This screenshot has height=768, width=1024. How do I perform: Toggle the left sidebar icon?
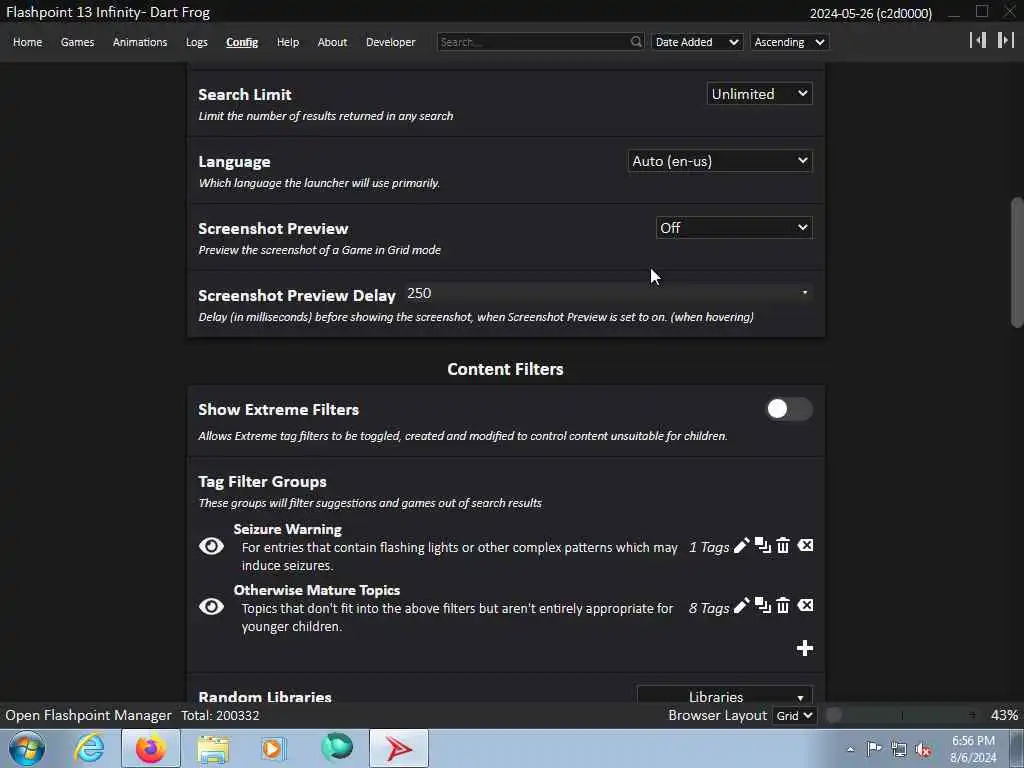pyautogui.click(x=978, y=40)
